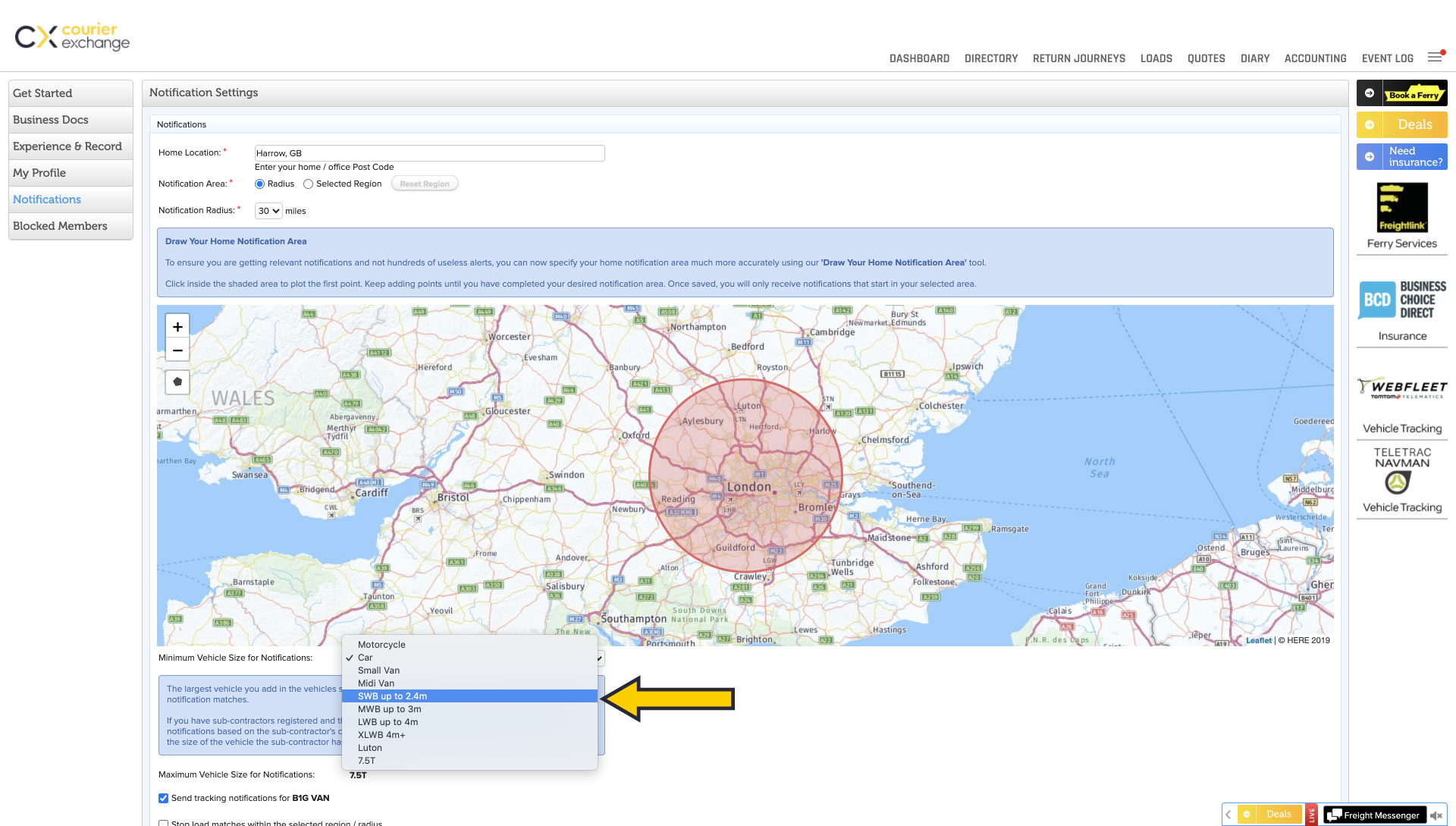Open the Accounting menu
The height and width of the screenshot is (826, 1456).
coord(1316,58)
